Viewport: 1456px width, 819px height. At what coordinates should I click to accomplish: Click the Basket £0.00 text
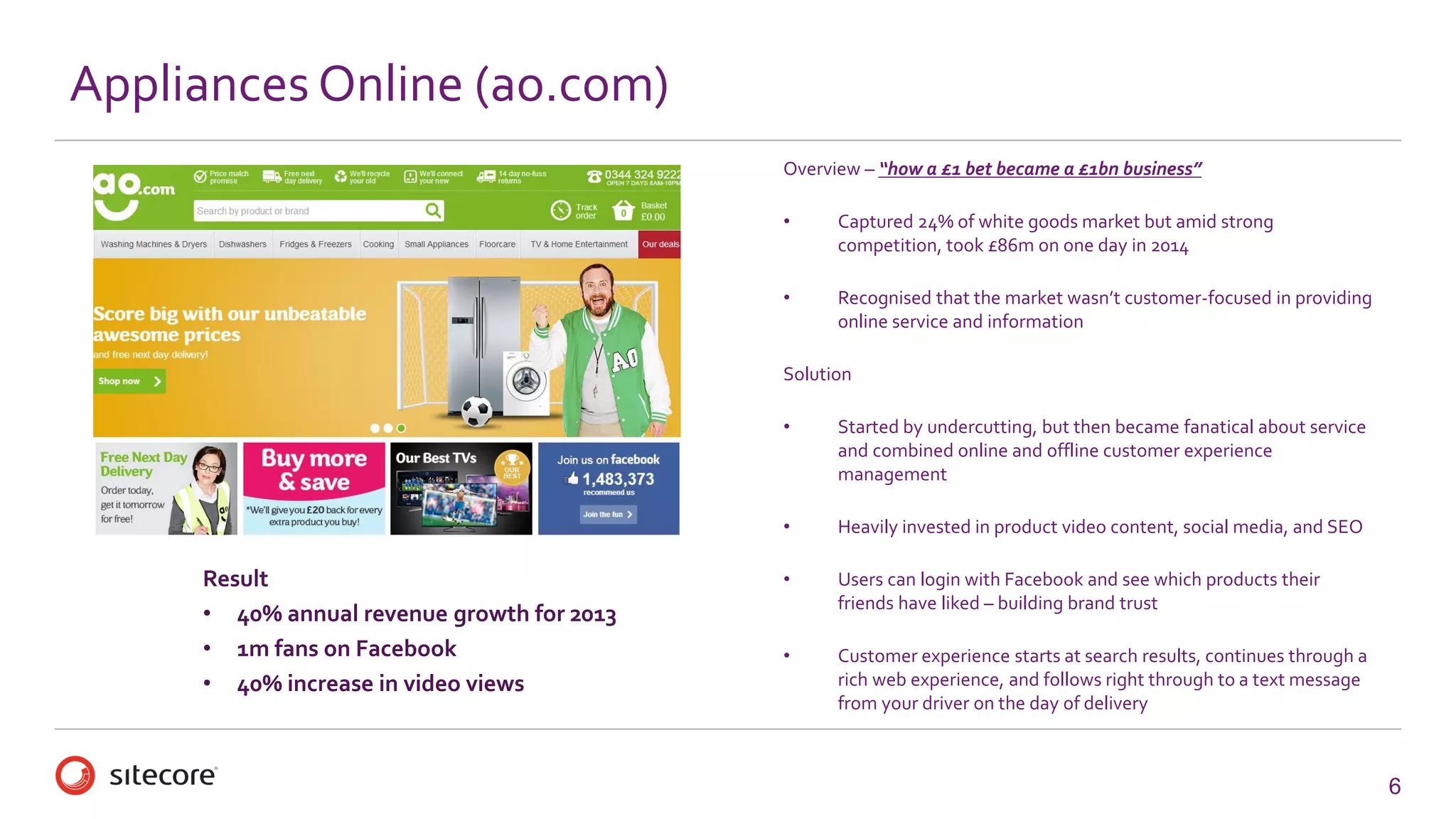tap(653, 211)
